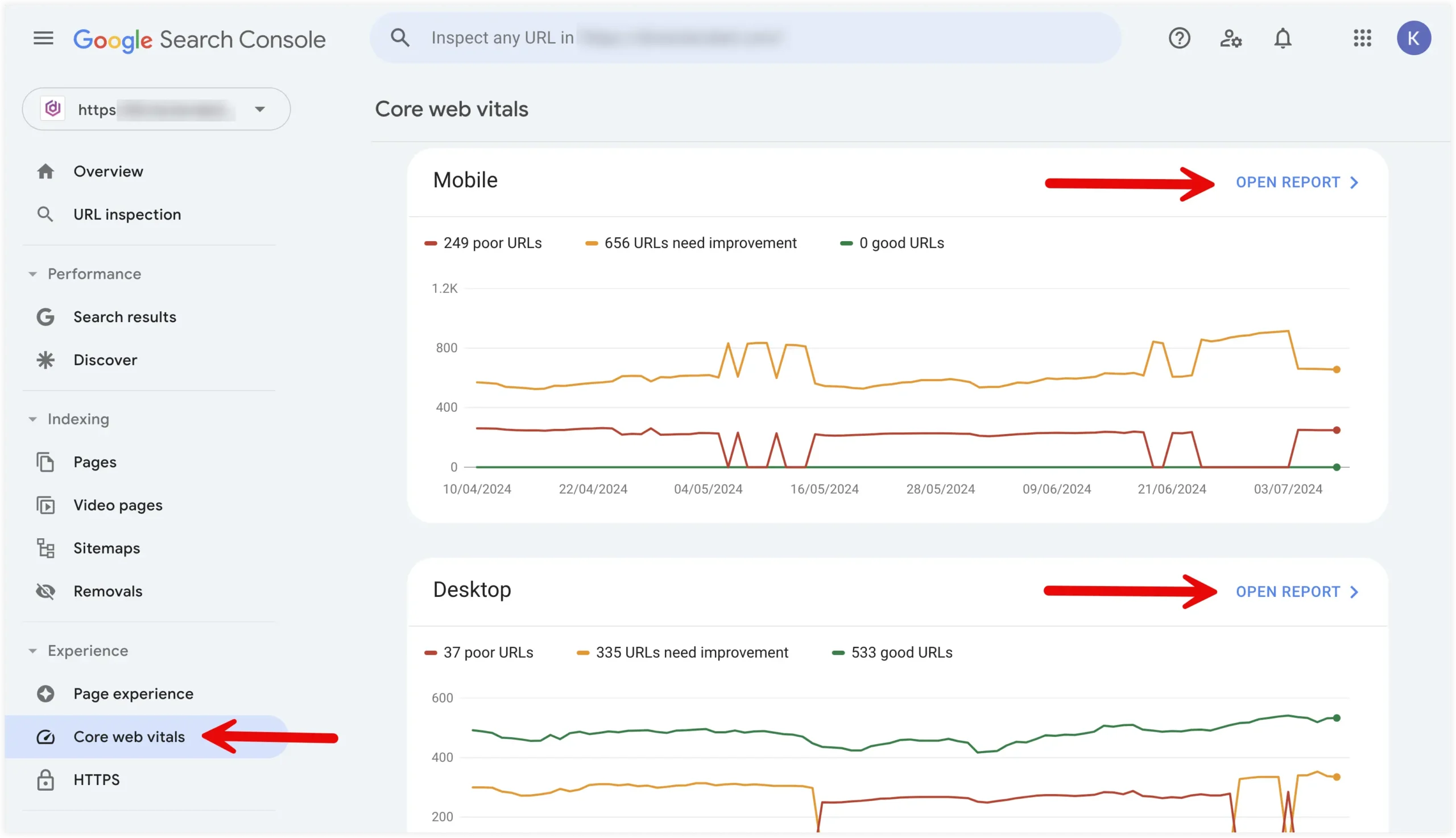Click the Mobile 0 good URLs legend

point(892,243)
